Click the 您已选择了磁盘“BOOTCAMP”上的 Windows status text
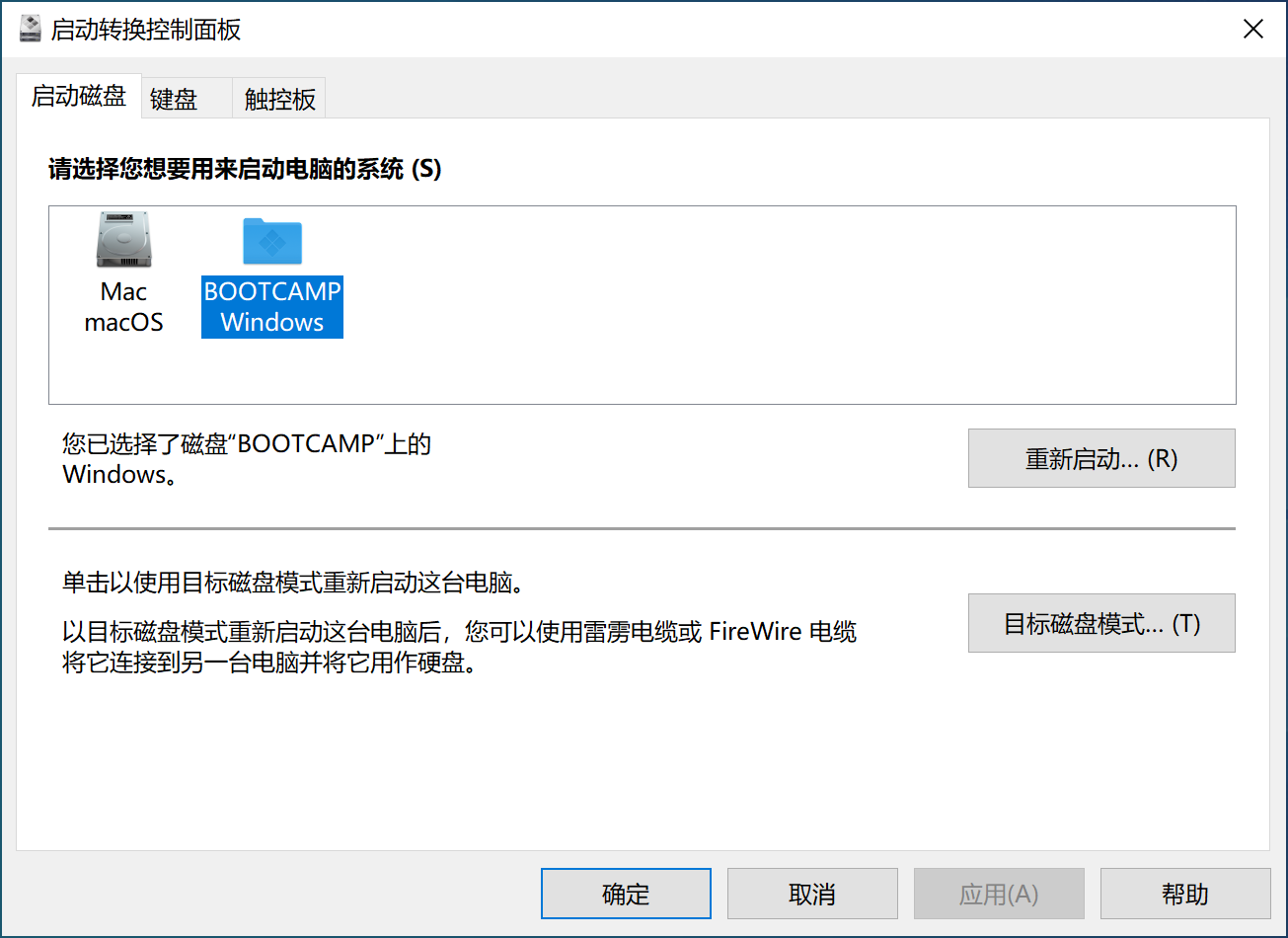Viewport: 1288px width, 938px height. click(x=248, y=459)
